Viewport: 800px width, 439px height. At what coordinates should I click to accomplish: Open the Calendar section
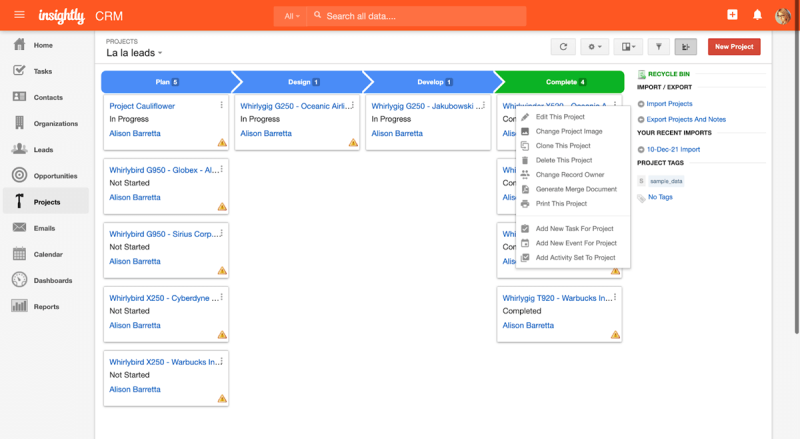pos(48,254)
